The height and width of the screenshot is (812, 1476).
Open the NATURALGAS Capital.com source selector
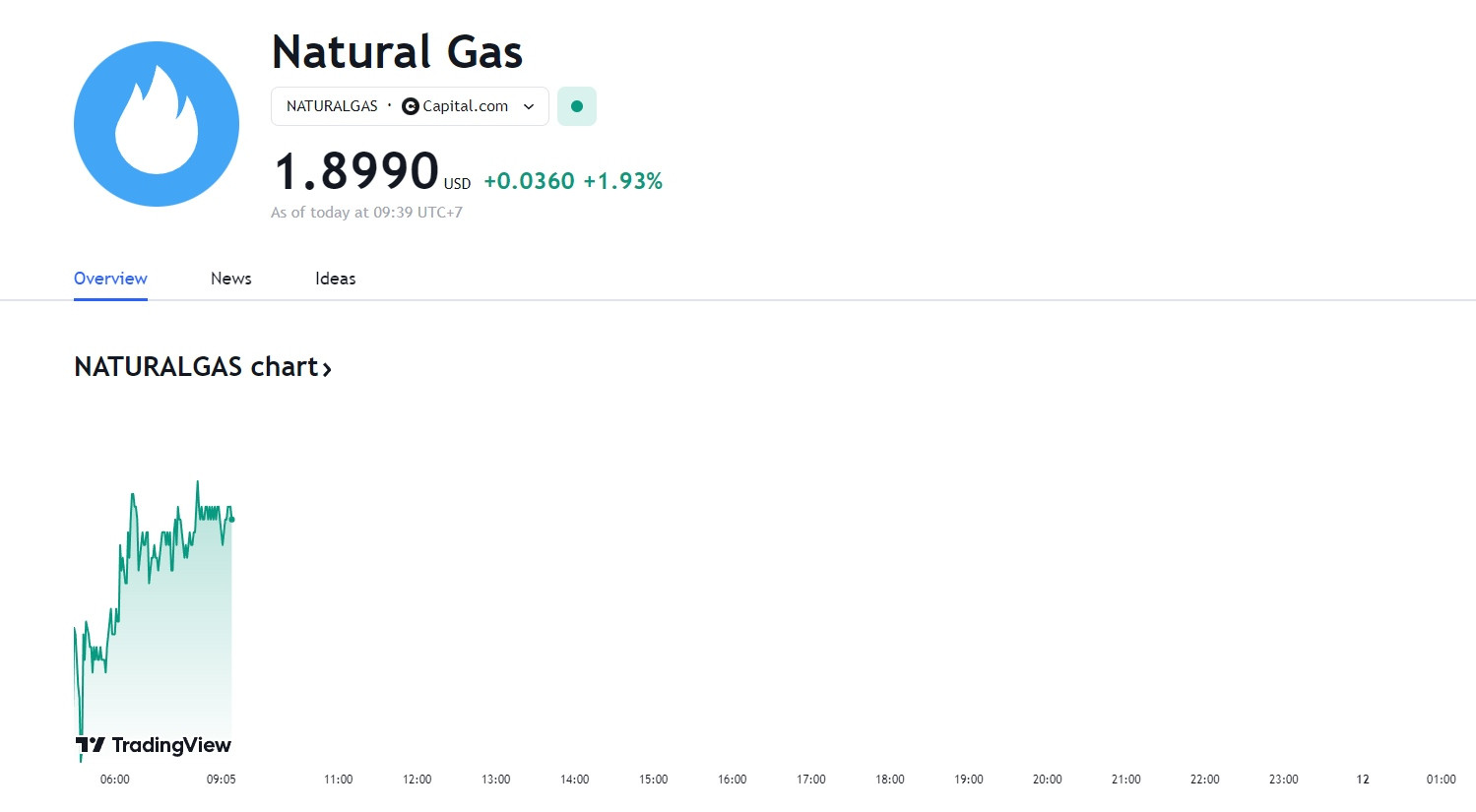tap(410, 106)
